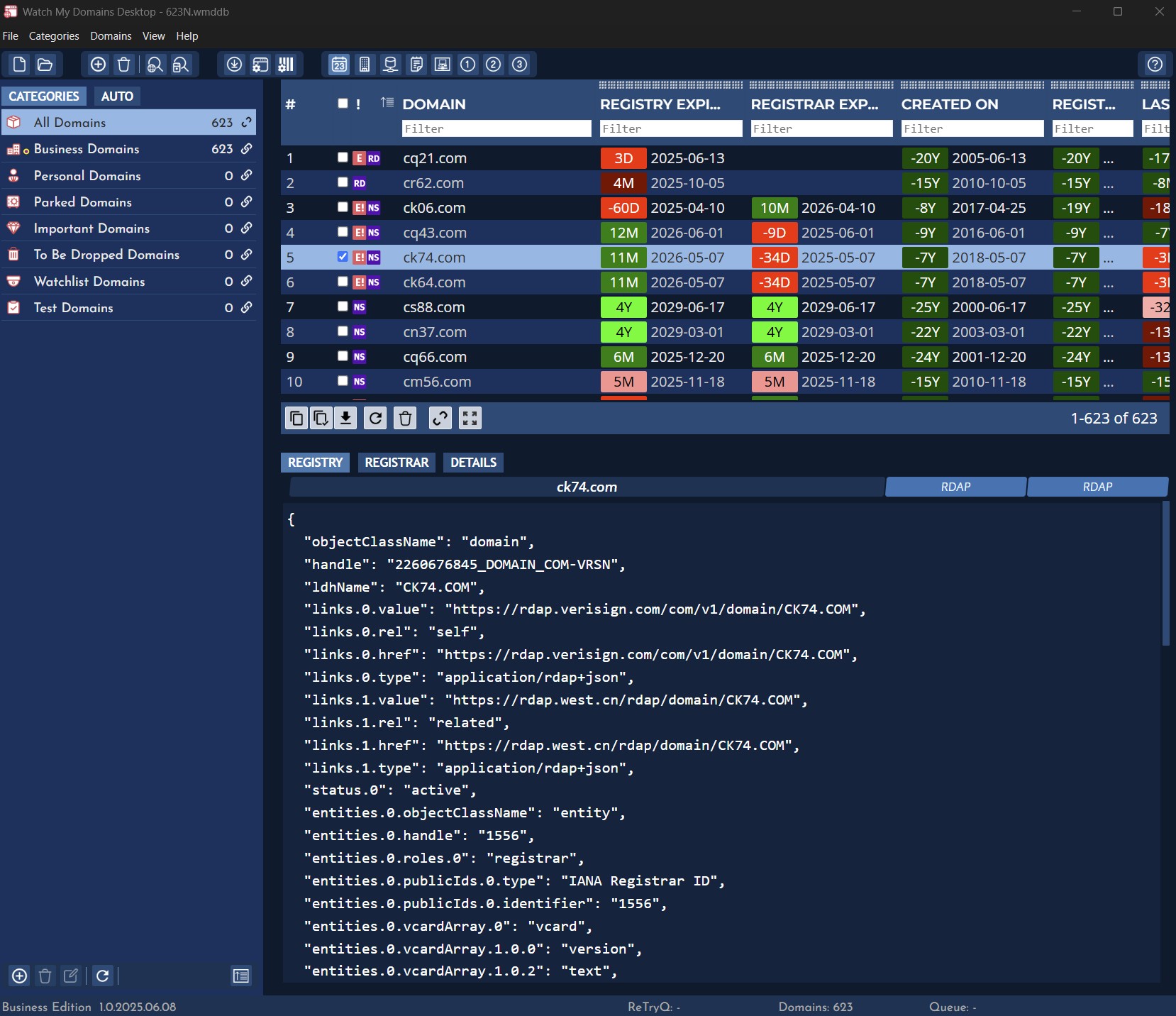Switch to the REGISTRAR tab

pos(396,463)
